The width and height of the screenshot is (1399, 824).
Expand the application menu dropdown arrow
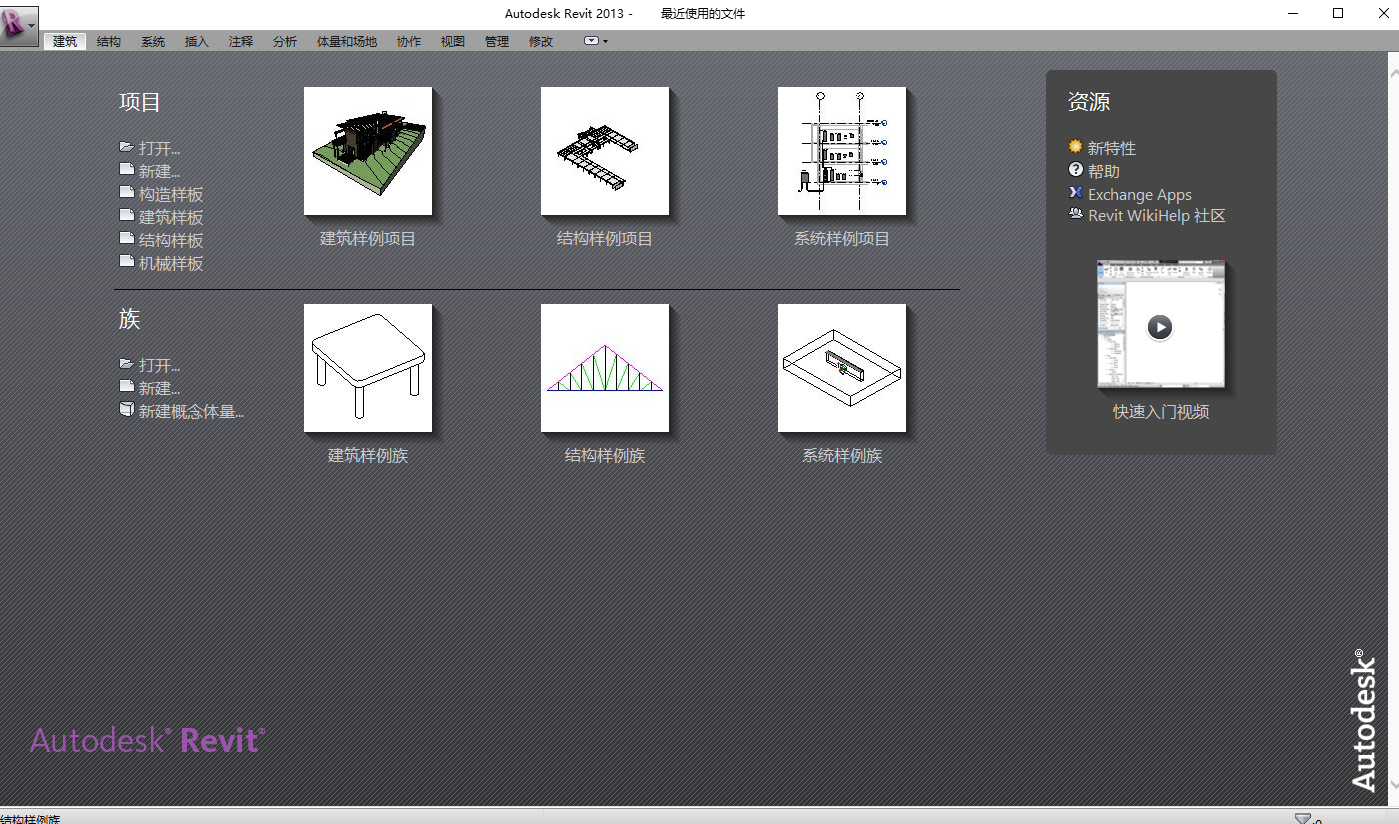click(33, 27)
